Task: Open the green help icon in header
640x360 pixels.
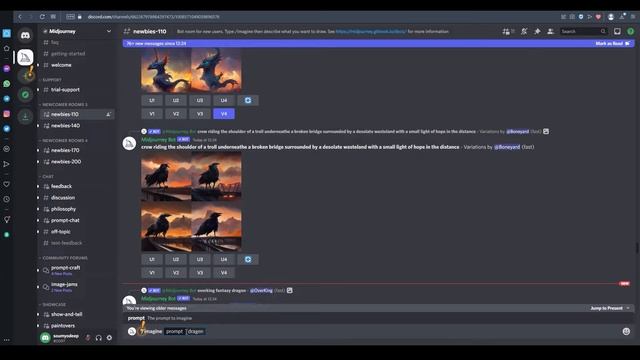Action: click(631, 31)
